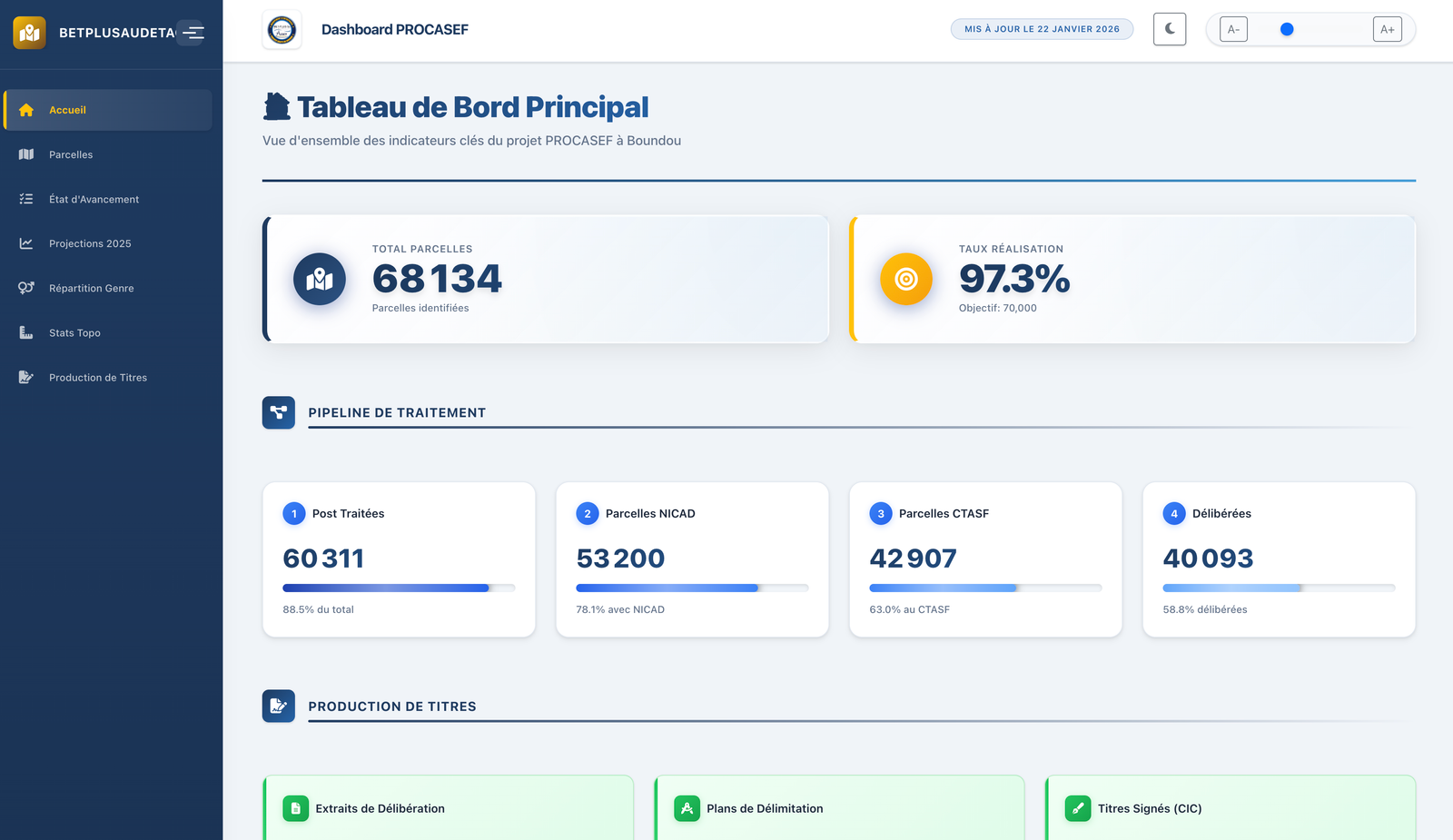Expand the Titres Signés (CIC) card
This screenshot has width=1453, height=840.
pyautogui.click(x=1230, y=808)
